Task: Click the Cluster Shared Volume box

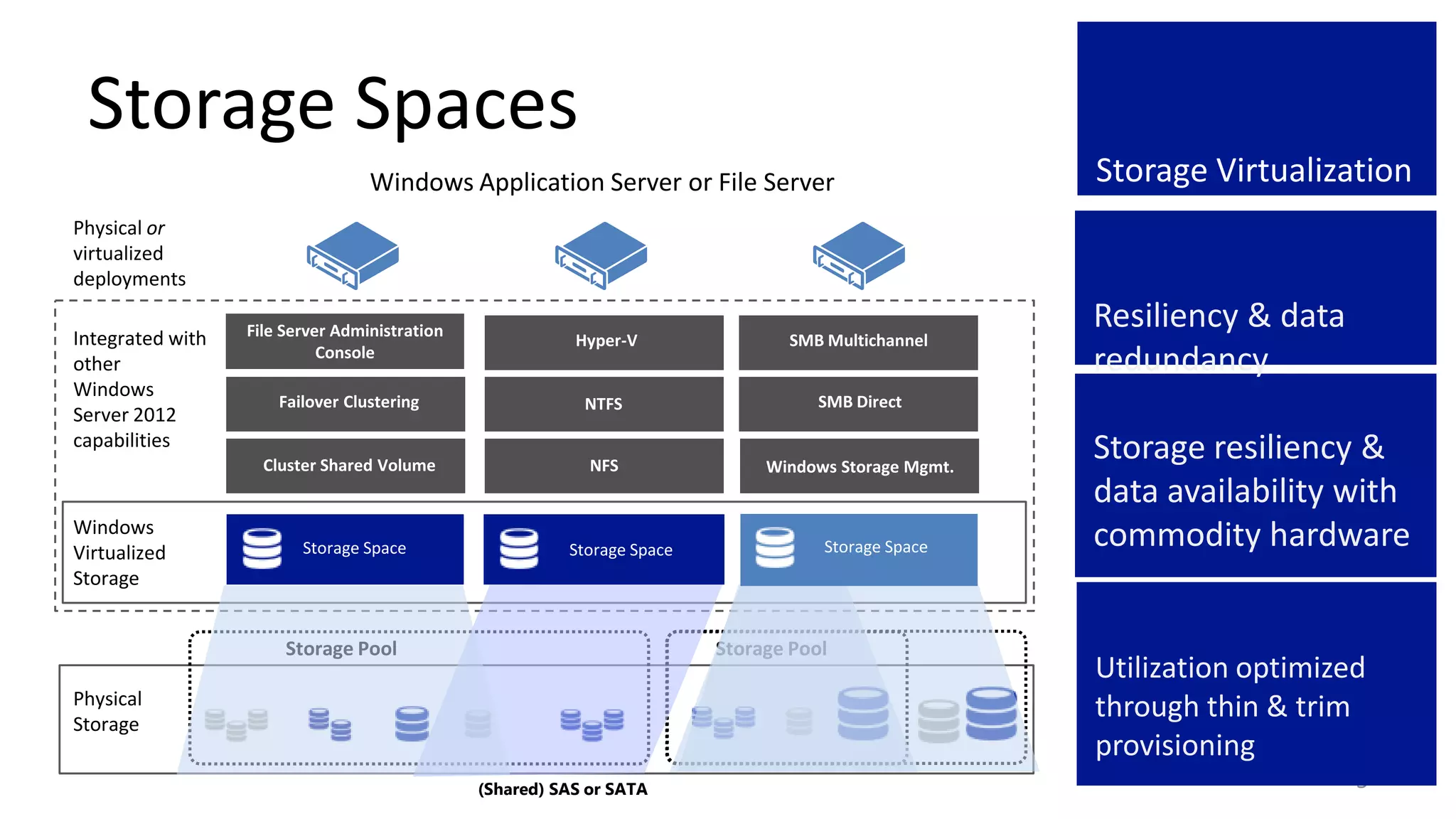Action: [346, 466]
